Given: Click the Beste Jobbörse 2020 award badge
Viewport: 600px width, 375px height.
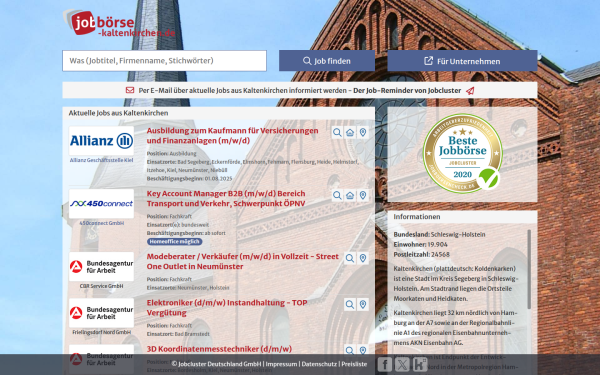Looking at the screenshot, I should click(462, 153).
